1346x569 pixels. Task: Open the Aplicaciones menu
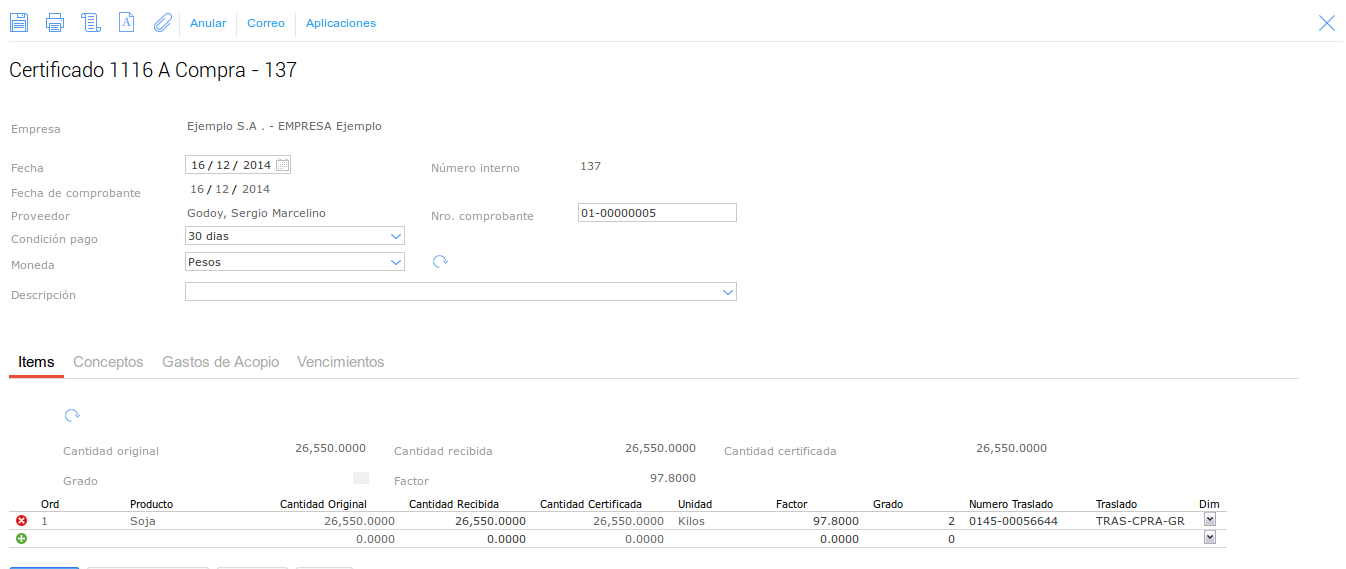pos(341,23)
